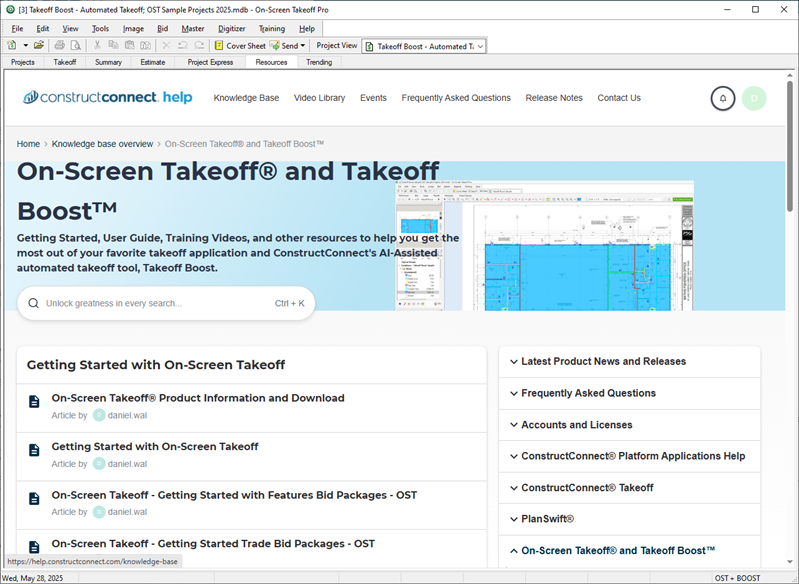Screen dimensions: 799x584
Task: Click the Print Preview toolbar icon
Action: (x=75, y=45)
